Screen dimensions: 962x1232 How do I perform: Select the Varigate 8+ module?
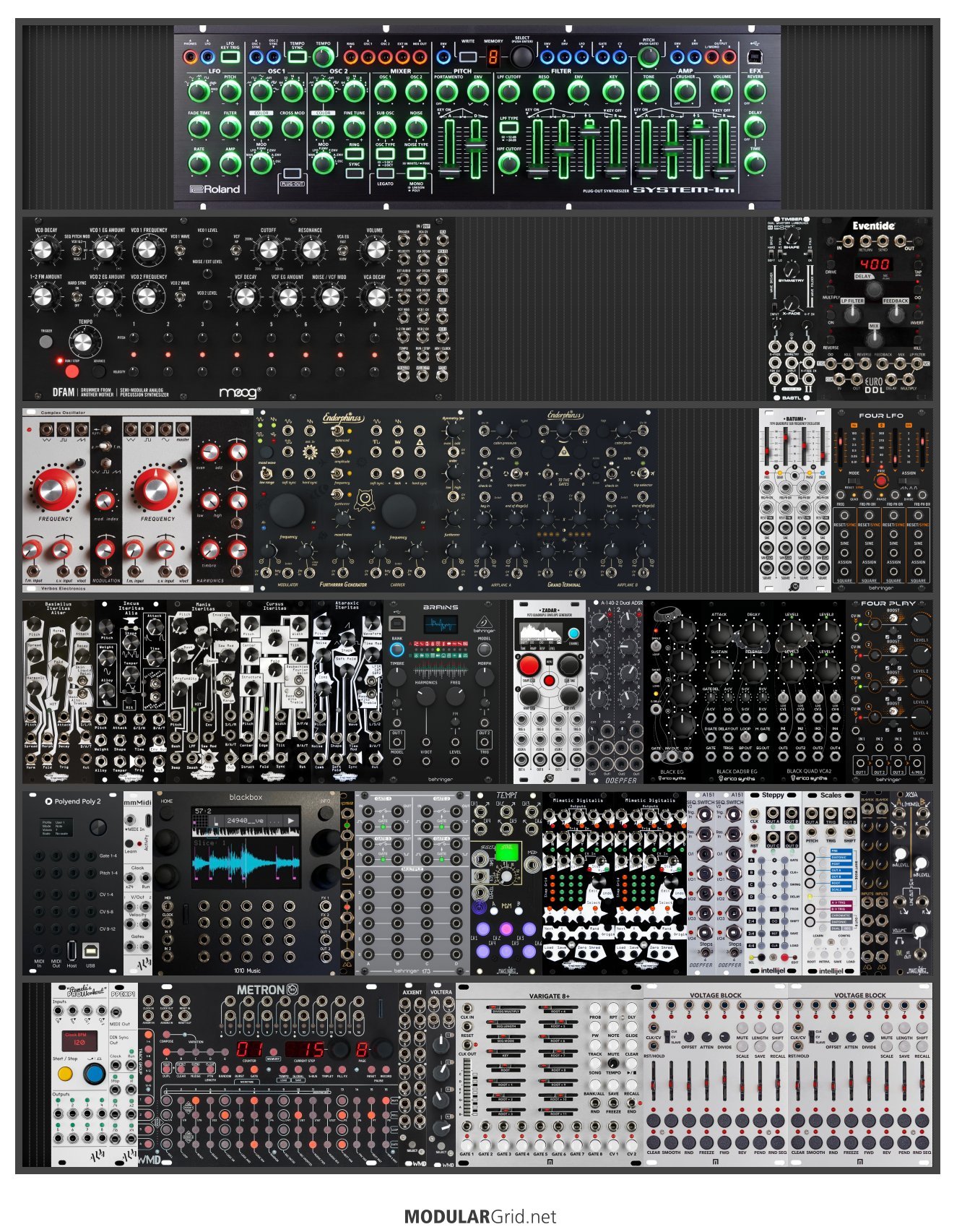click(550, 1074)
